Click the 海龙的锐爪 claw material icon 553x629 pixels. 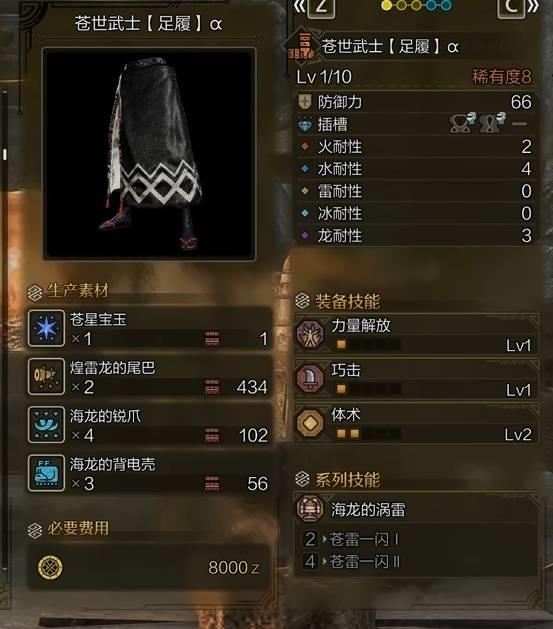coord(46,424)
